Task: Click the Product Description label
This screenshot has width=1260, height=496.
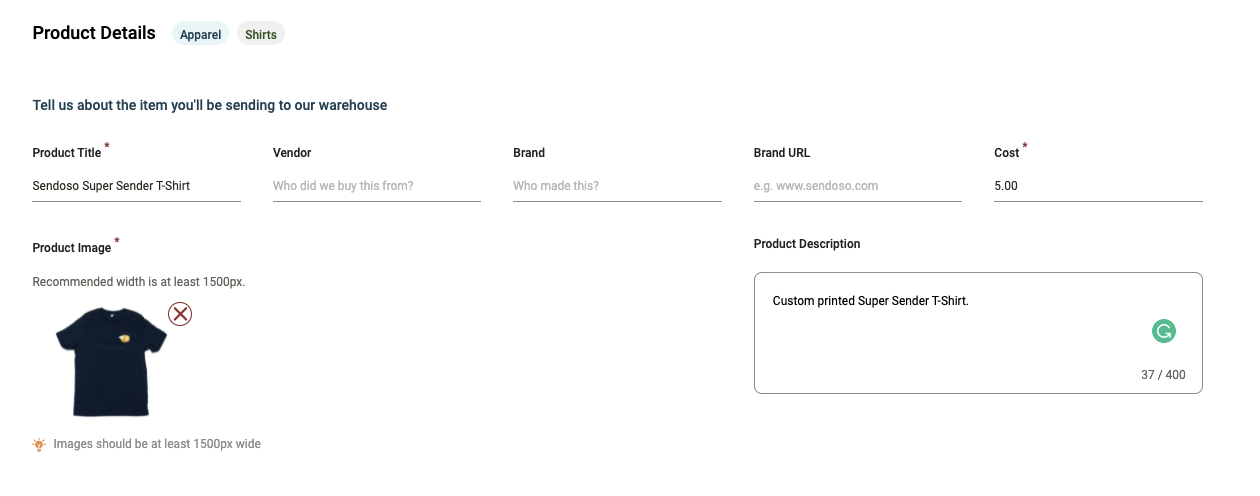Action: [807, 244]
